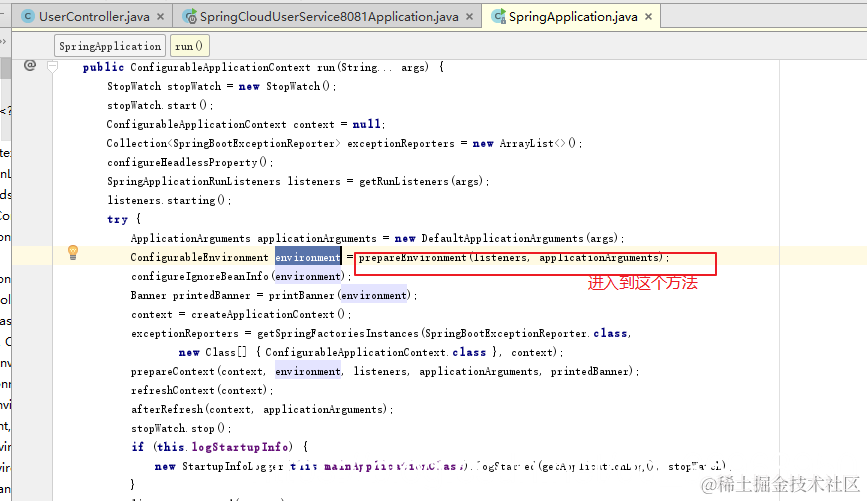Click the configureHeadlessProperty call
Screen dimensions: 867x501
(x=182, y=162)
